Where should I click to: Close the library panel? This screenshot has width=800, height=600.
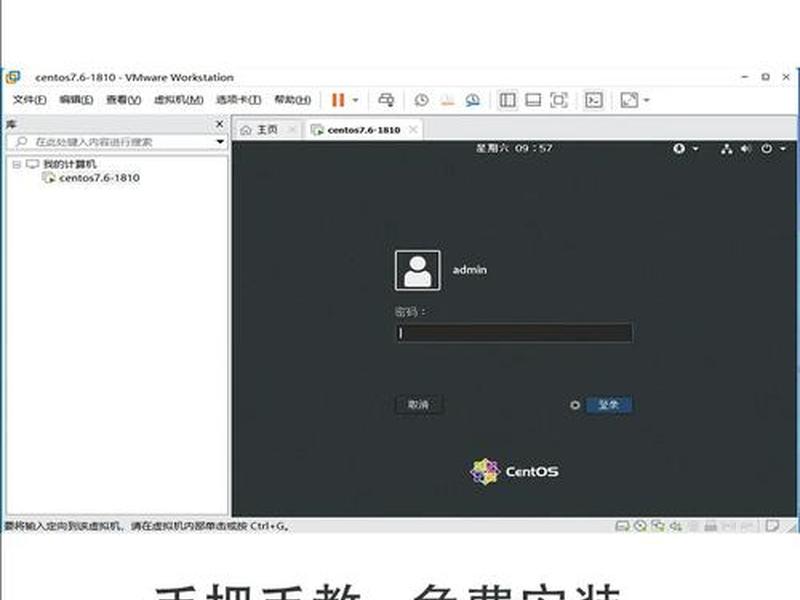pyautogui.click(x=220, y=124)
